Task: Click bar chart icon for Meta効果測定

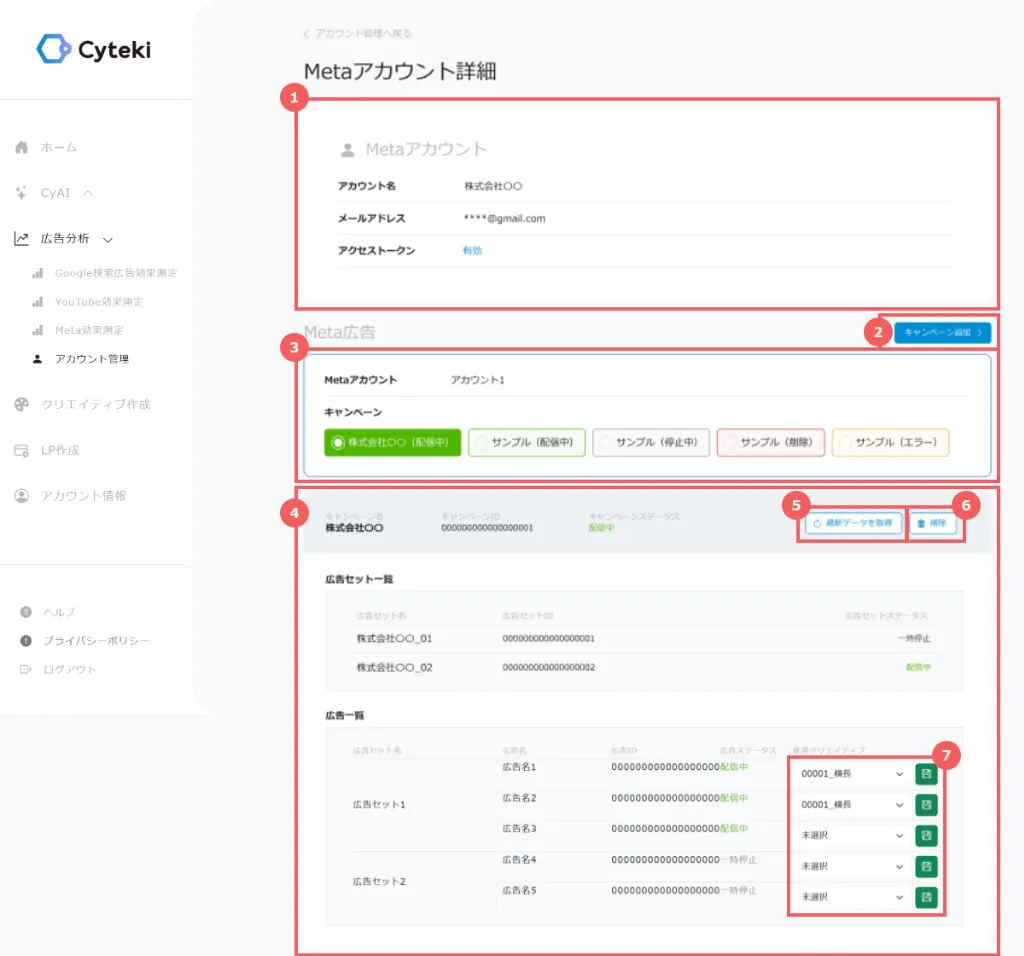Action: click(x=38, y=330)
